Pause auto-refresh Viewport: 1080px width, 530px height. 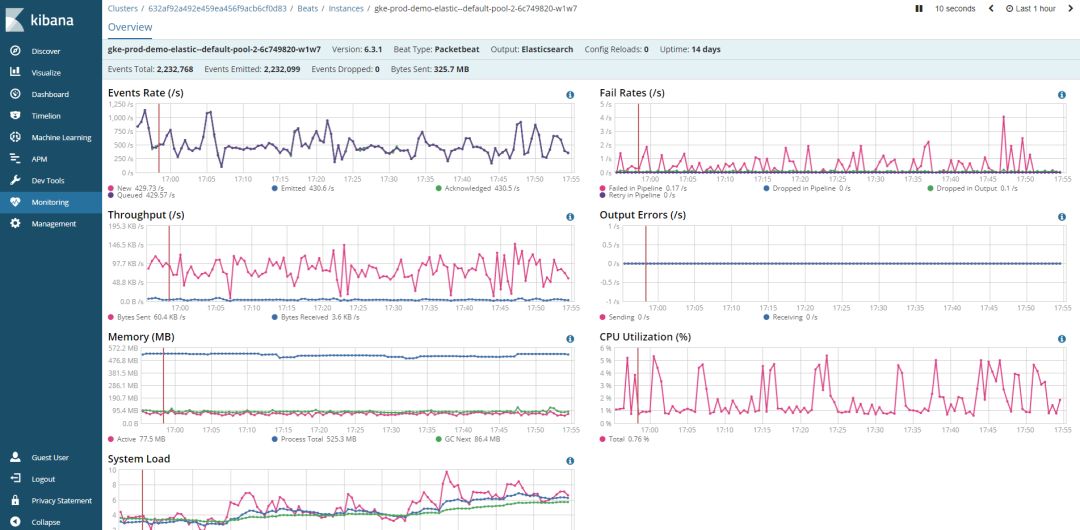[x=918, y=9]
